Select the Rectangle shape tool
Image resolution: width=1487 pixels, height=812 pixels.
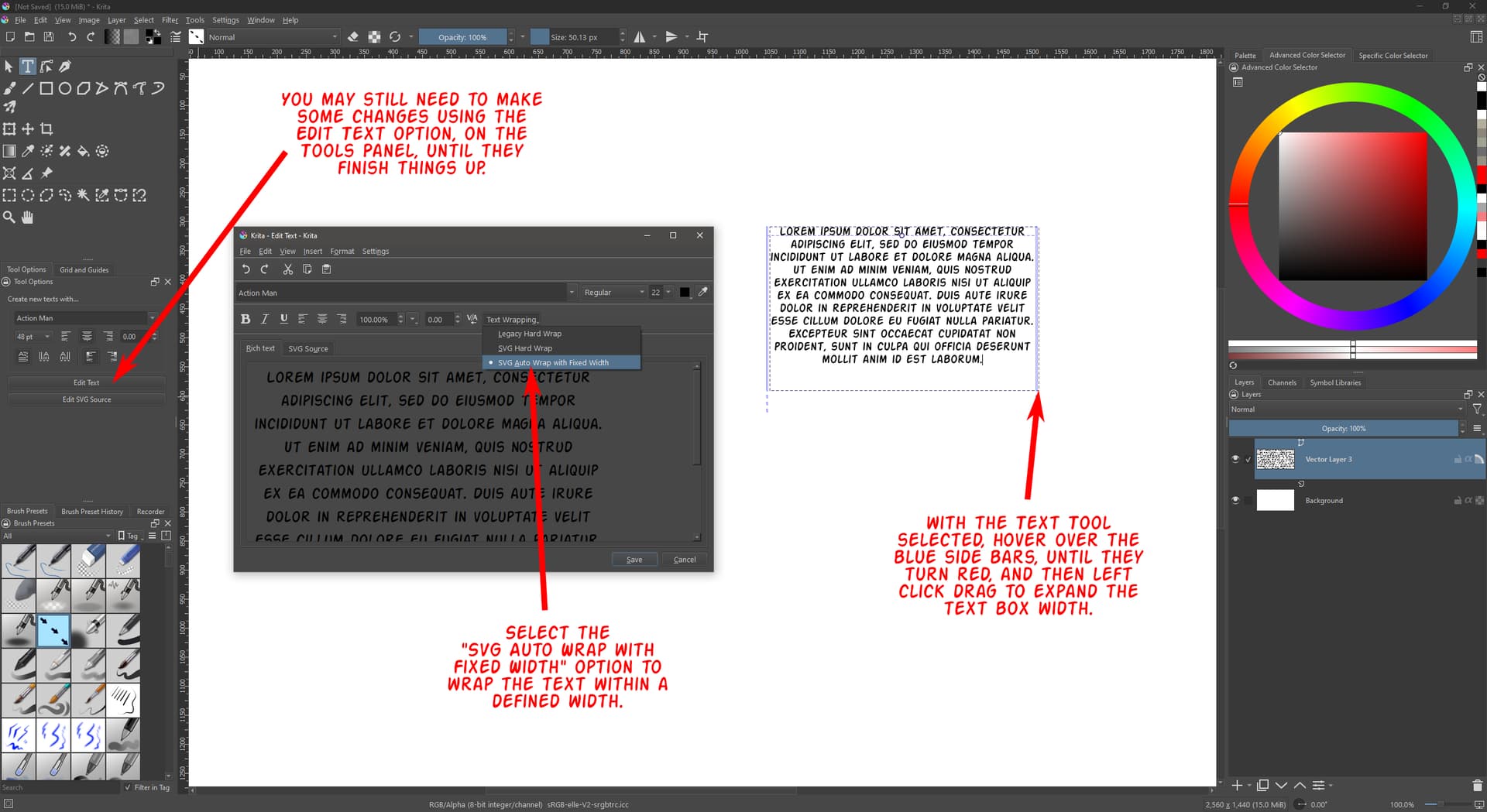click(46, 88)
